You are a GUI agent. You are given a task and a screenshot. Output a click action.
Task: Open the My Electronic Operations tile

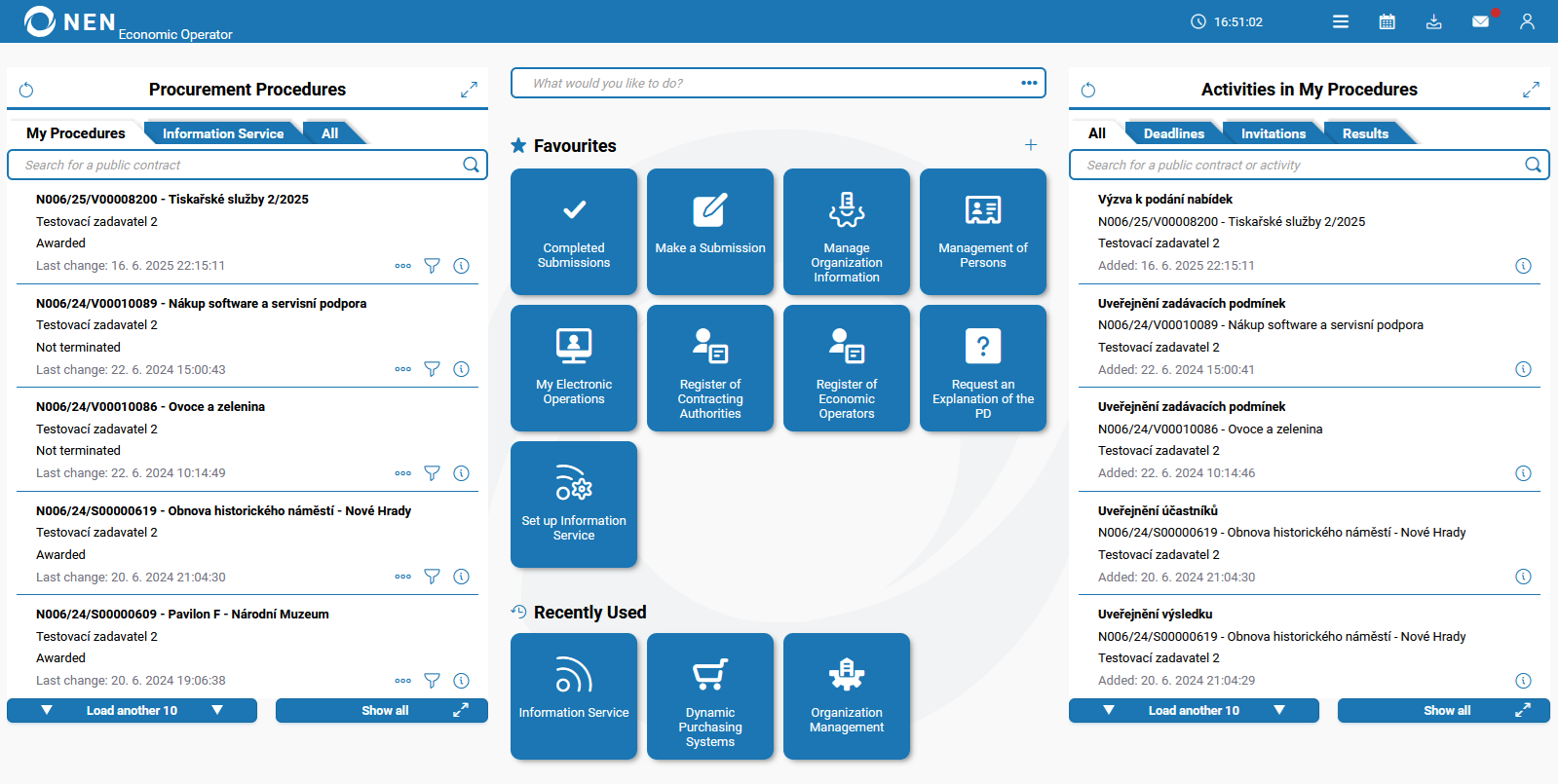574,368
